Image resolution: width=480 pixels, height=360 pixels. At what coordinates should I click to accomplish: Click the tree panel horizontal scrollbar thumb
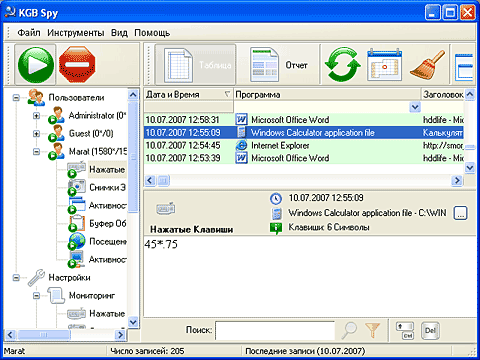click(x=44, y=334)
